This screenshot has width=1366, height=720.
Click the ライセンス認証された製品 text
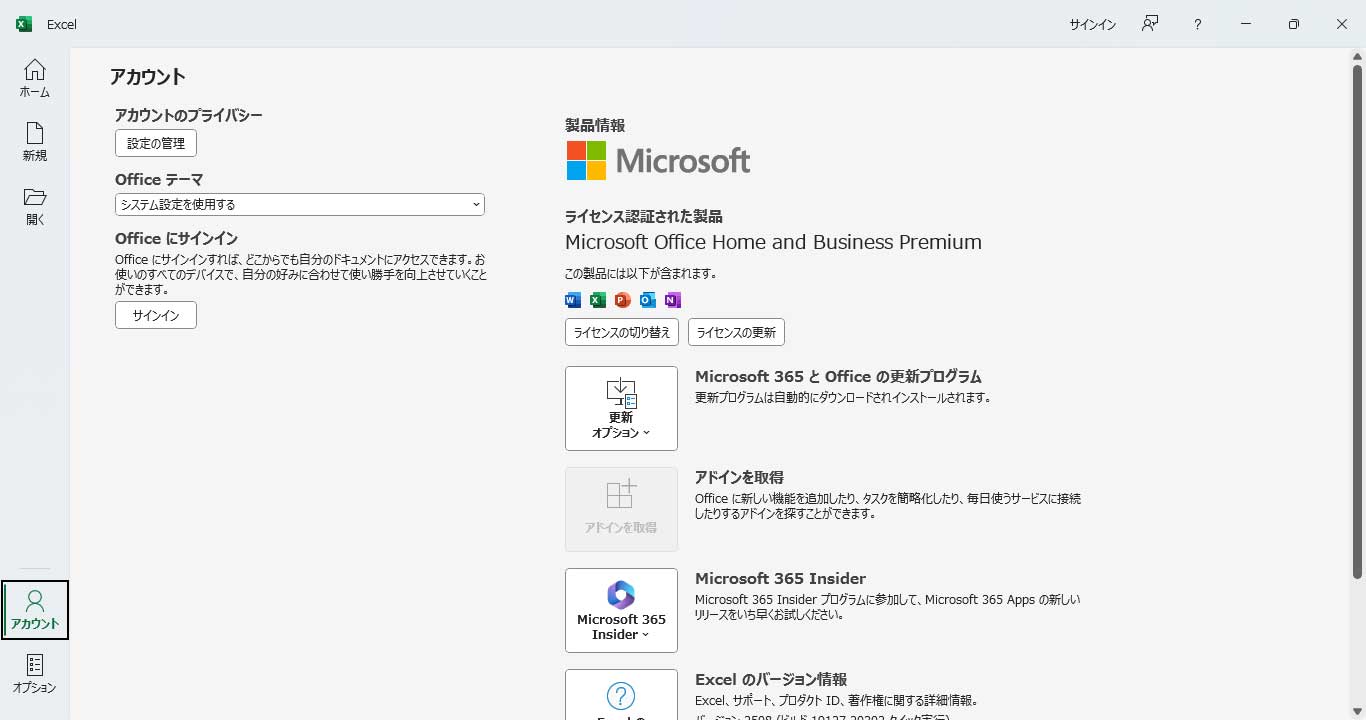(x=644, y=216)
